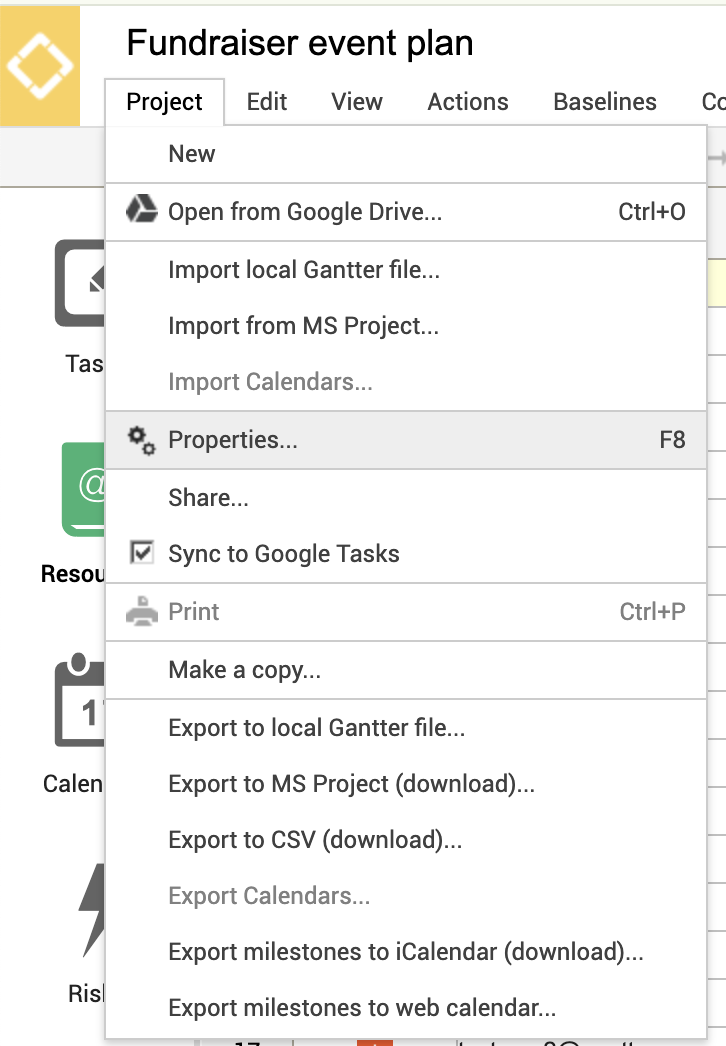Screen dimensions: 726x1046
Task: Open the Project menu
Action: (x=164, y=102)
